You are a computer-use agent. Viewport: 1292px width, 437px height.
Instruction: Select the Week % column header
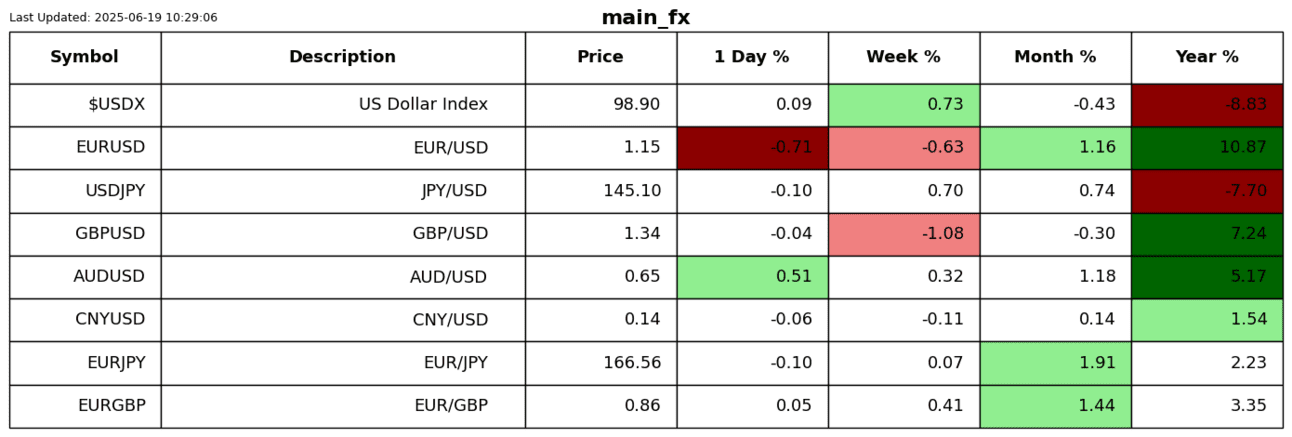(x=903, y=57)
